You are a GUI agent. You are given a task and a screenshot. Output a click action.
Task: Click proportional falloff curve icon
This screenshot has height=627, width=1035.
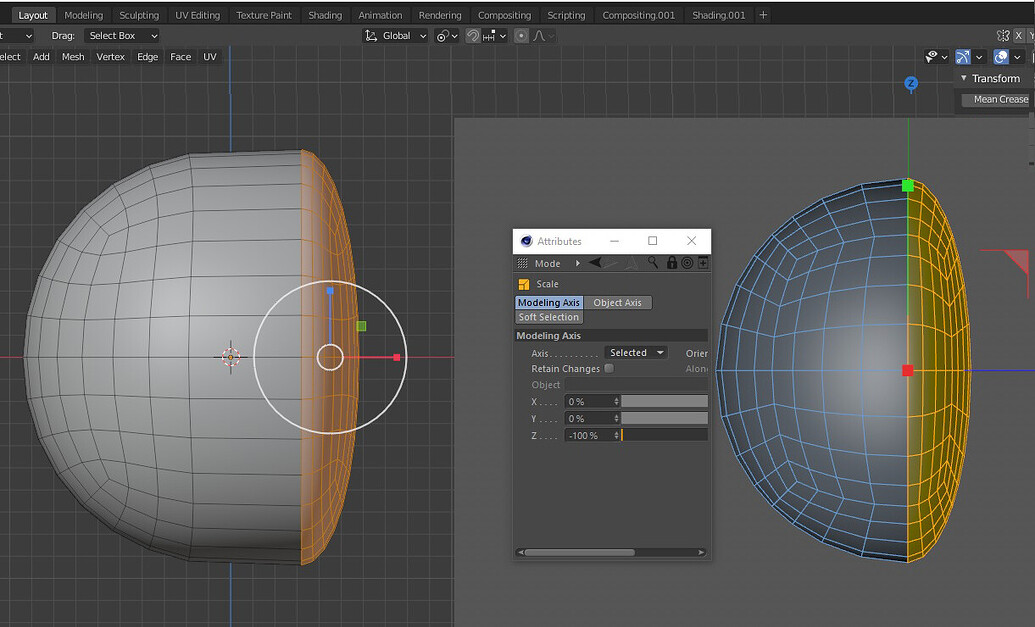[x=539, y=36]
